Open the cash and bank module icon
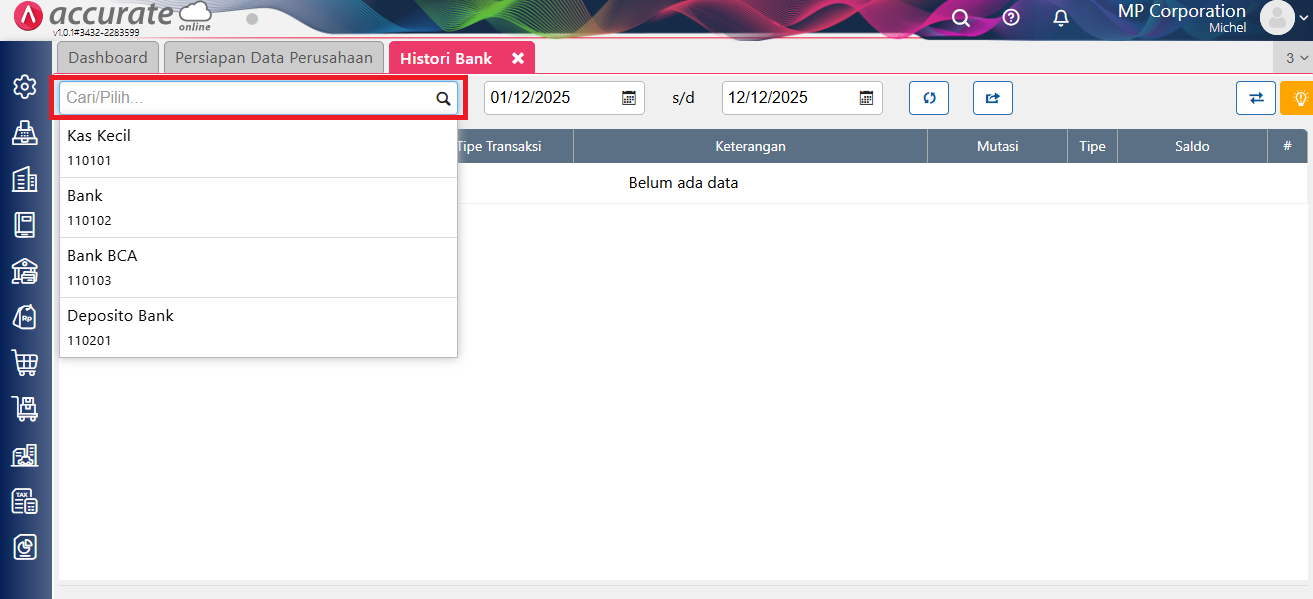This screenshot has width=1313, height=599. pos(24,271)
